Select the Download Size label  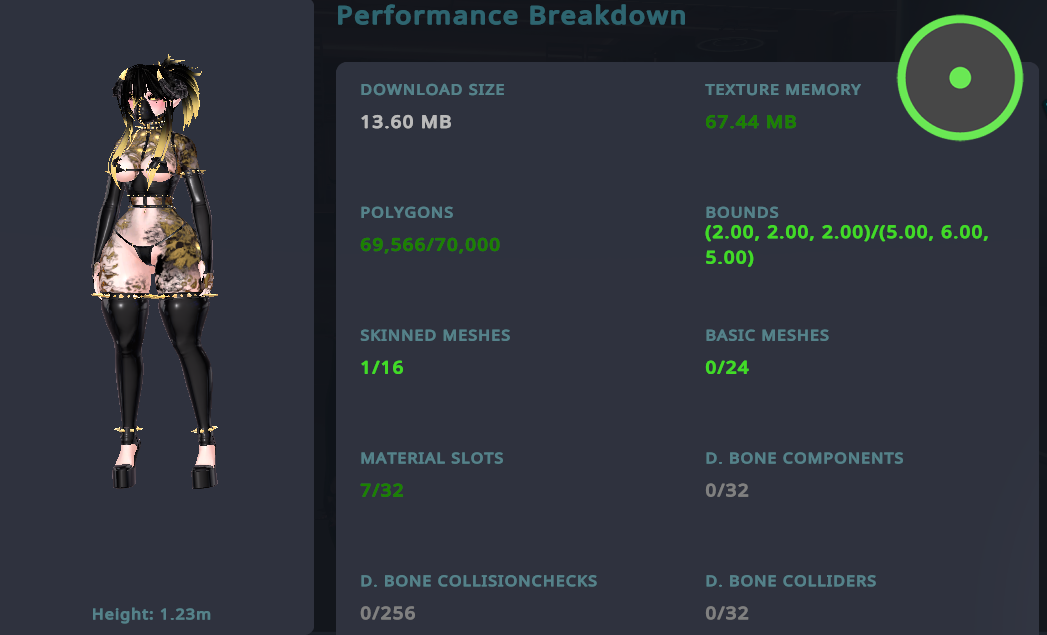coord(432,90)
